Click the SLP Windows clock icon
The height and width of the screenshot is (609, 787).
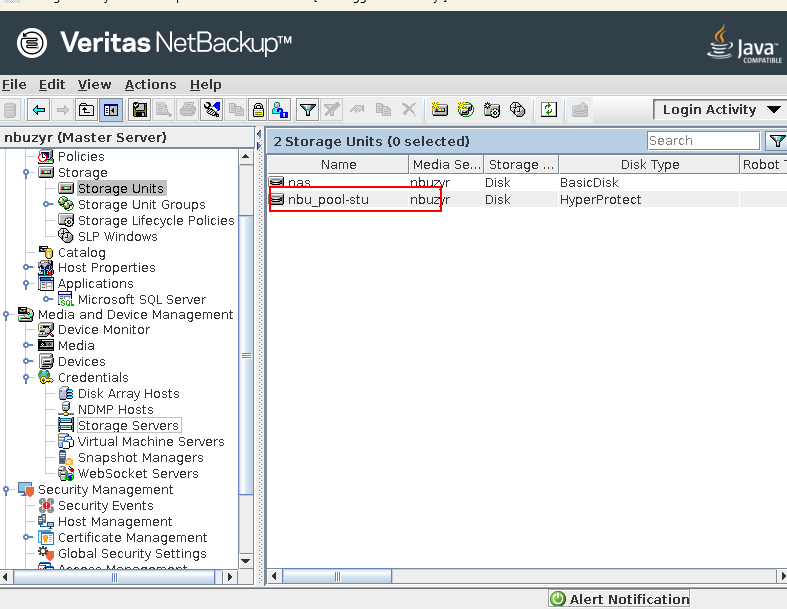point(66,236)
